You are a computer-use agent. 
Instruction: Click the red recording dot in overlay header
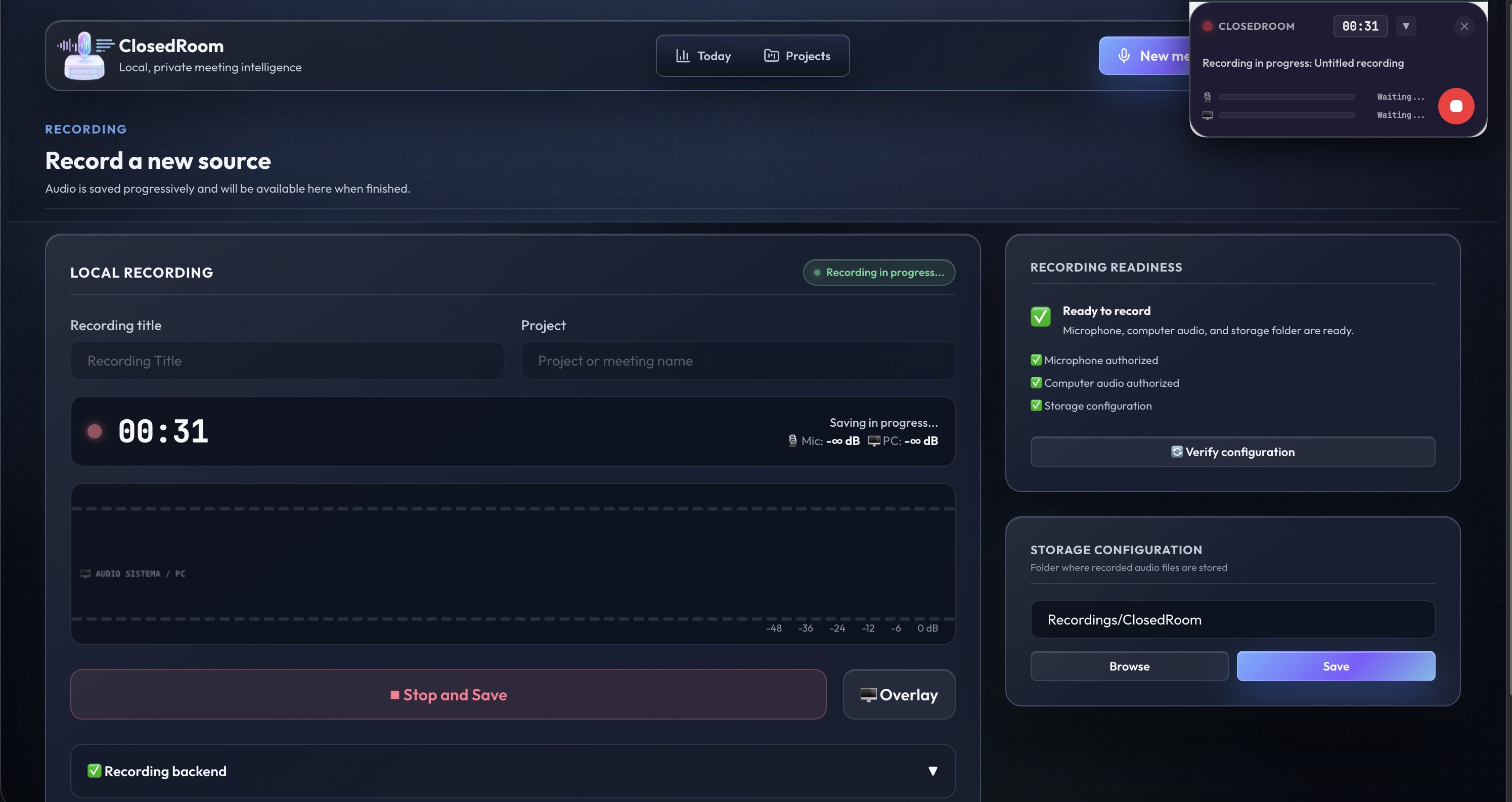pyautogui.click(x=1208, y=26)
